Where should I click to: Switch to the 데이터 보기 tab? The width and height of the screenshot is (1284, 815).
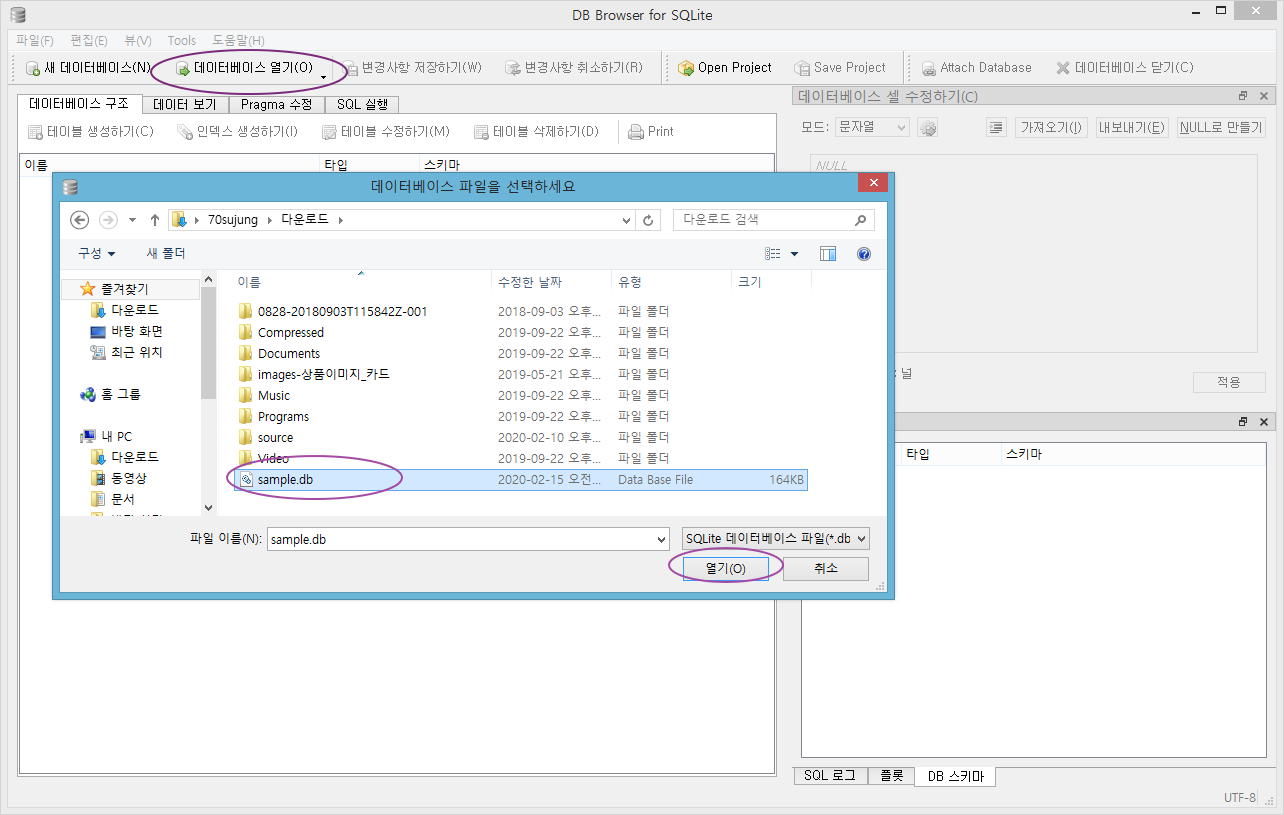pos(184,104)
